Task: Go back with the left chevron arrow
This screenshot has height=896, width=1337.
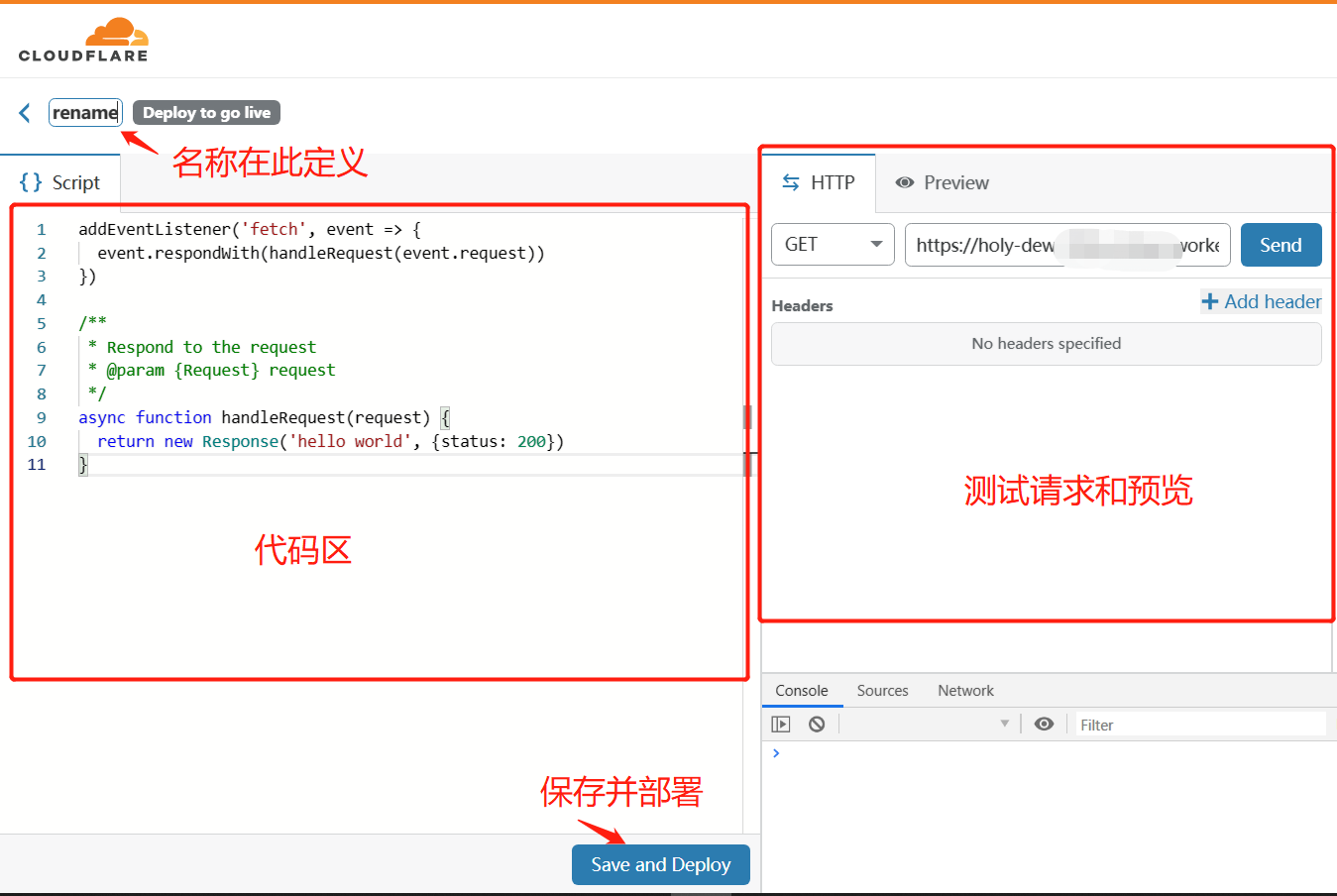Action: coord(25,113)
